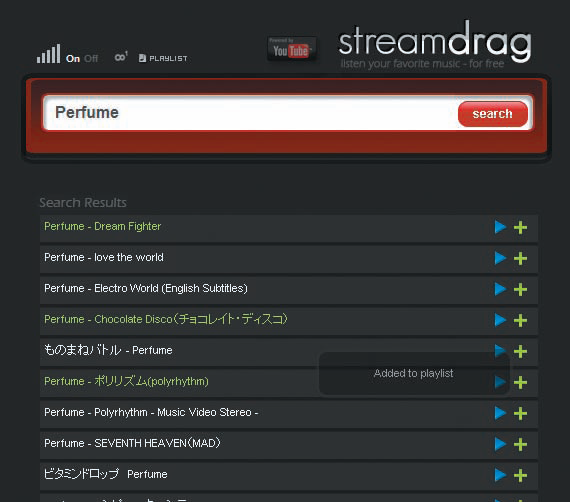Add Chocolate Disco to the playlist
Viewport: 570px width, 502px height.
click(x=520, y=320)
